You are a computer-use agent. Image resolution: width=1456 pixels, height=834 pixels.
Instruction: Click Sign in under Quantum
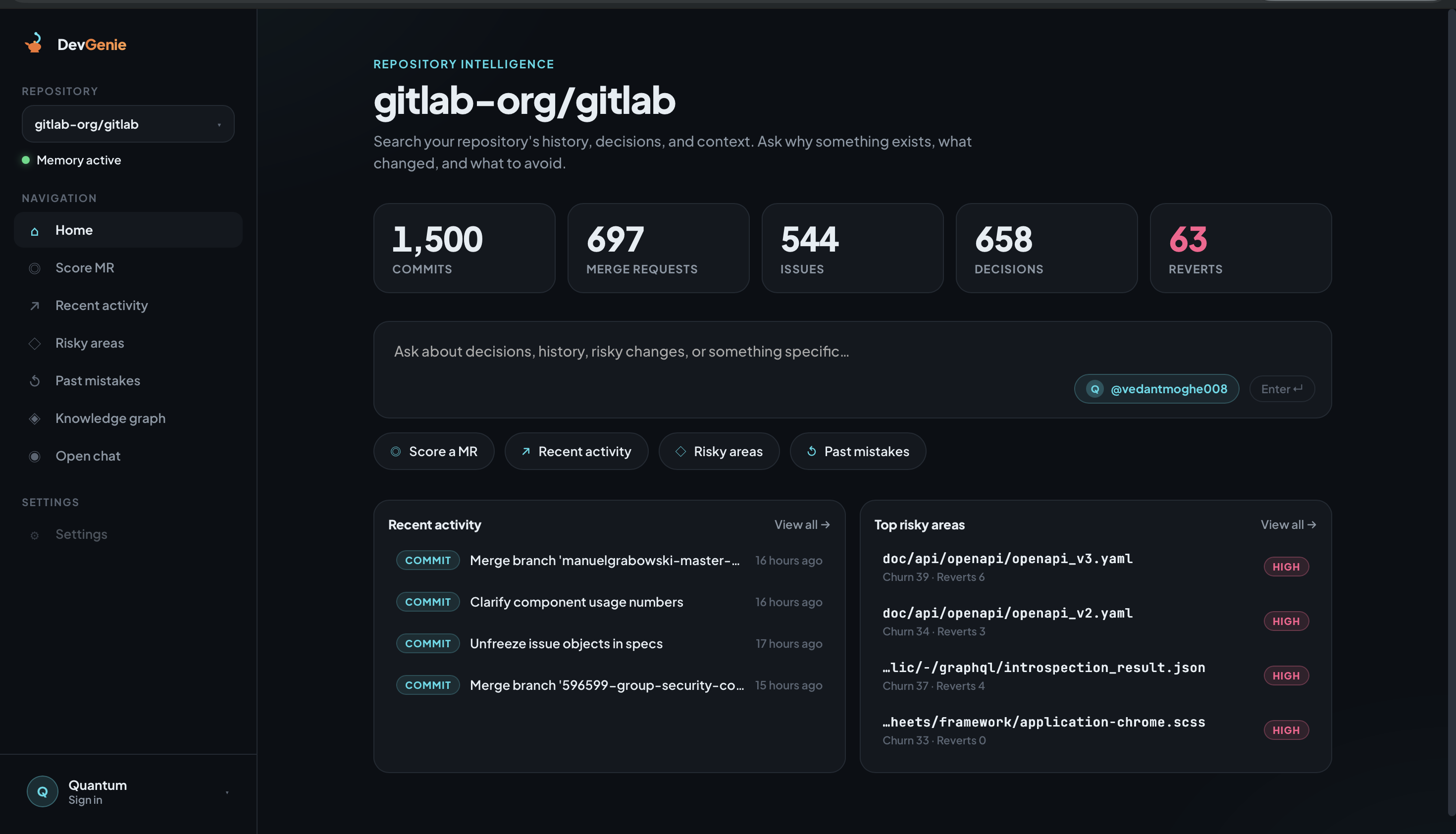pos(85,800)
